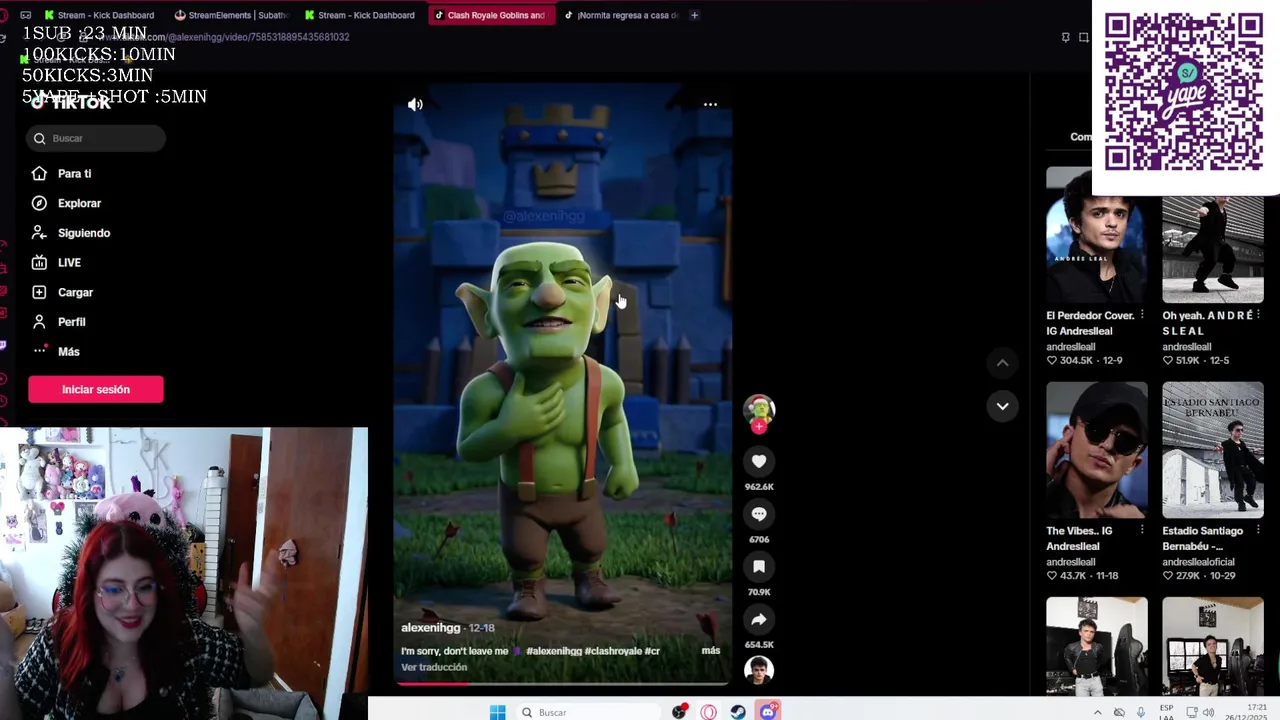Open the three-dot options menu on the video
The height and width of the screenshot is (720, 1280).
pyautogui.click(x=710, y=104)
